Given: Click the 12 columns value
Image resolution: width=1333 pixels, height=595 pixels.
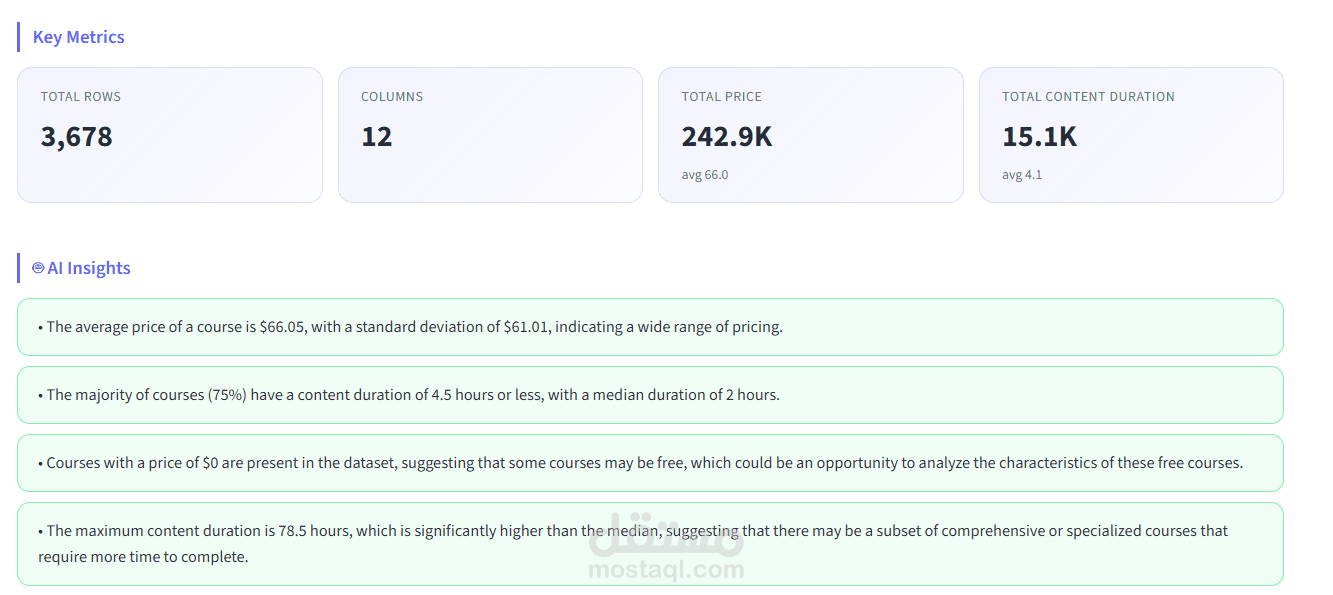Looking at the screenshot, I should (x=377, y=136).
